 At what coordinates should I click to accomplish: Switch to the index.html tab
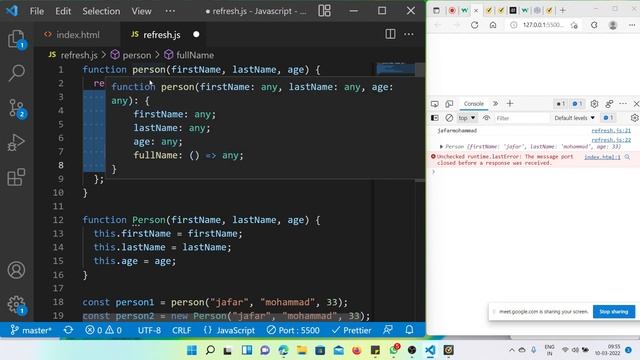point(78,35)
